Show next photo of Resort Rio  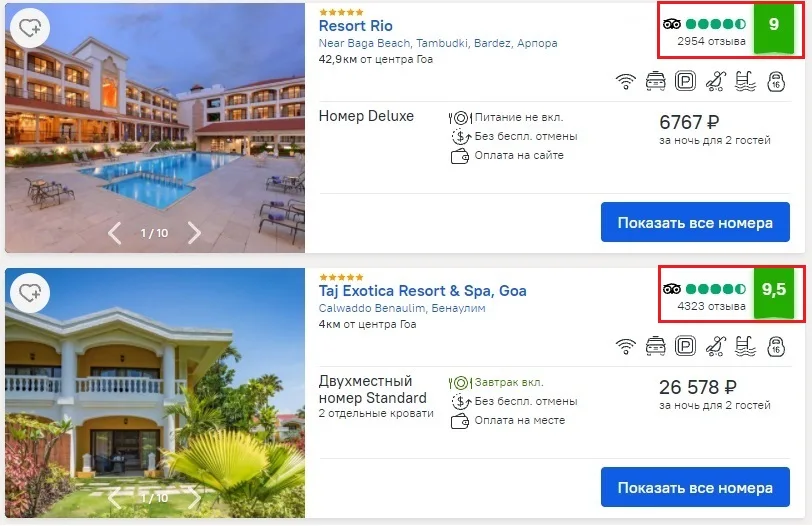click(194, 233)
